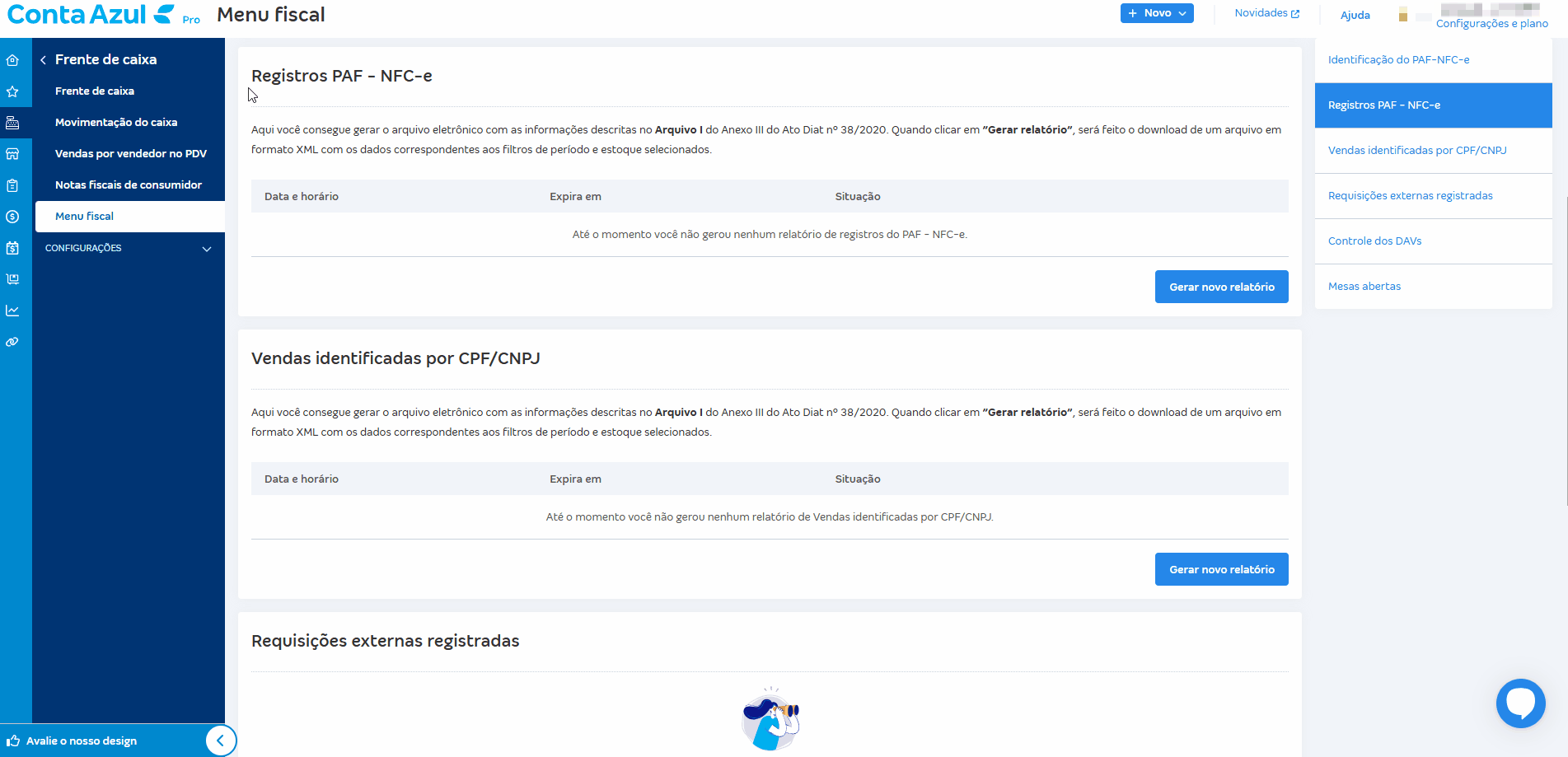Viewport: 1568px width, 757px height.
Task: Select Identificação do PAF-NFC-e
Action: (1398, 59)
